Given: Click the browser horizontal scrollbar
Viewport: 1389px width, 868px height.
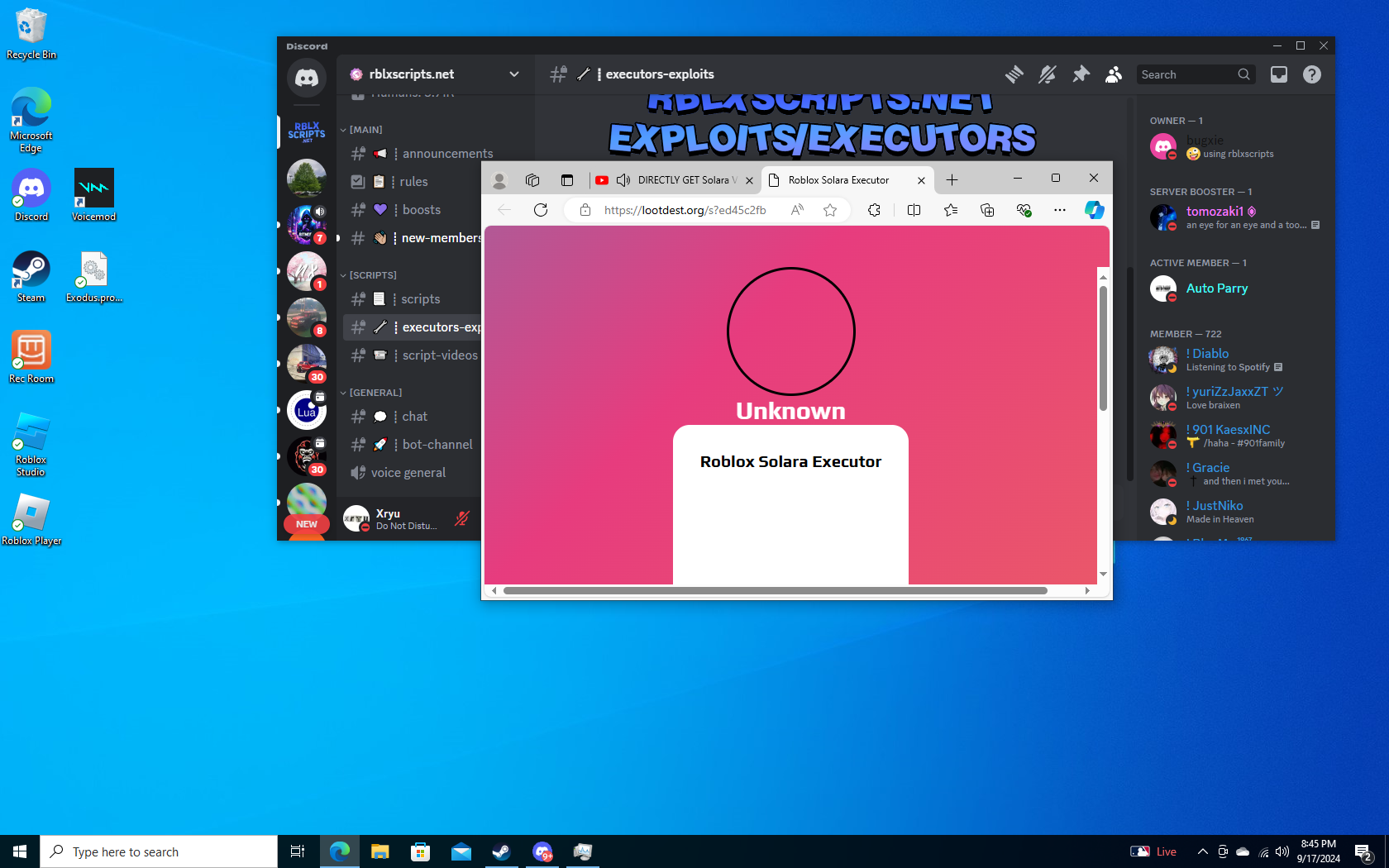Looking at the screenshot, I should pyautogui.click(x=776, y=590).
